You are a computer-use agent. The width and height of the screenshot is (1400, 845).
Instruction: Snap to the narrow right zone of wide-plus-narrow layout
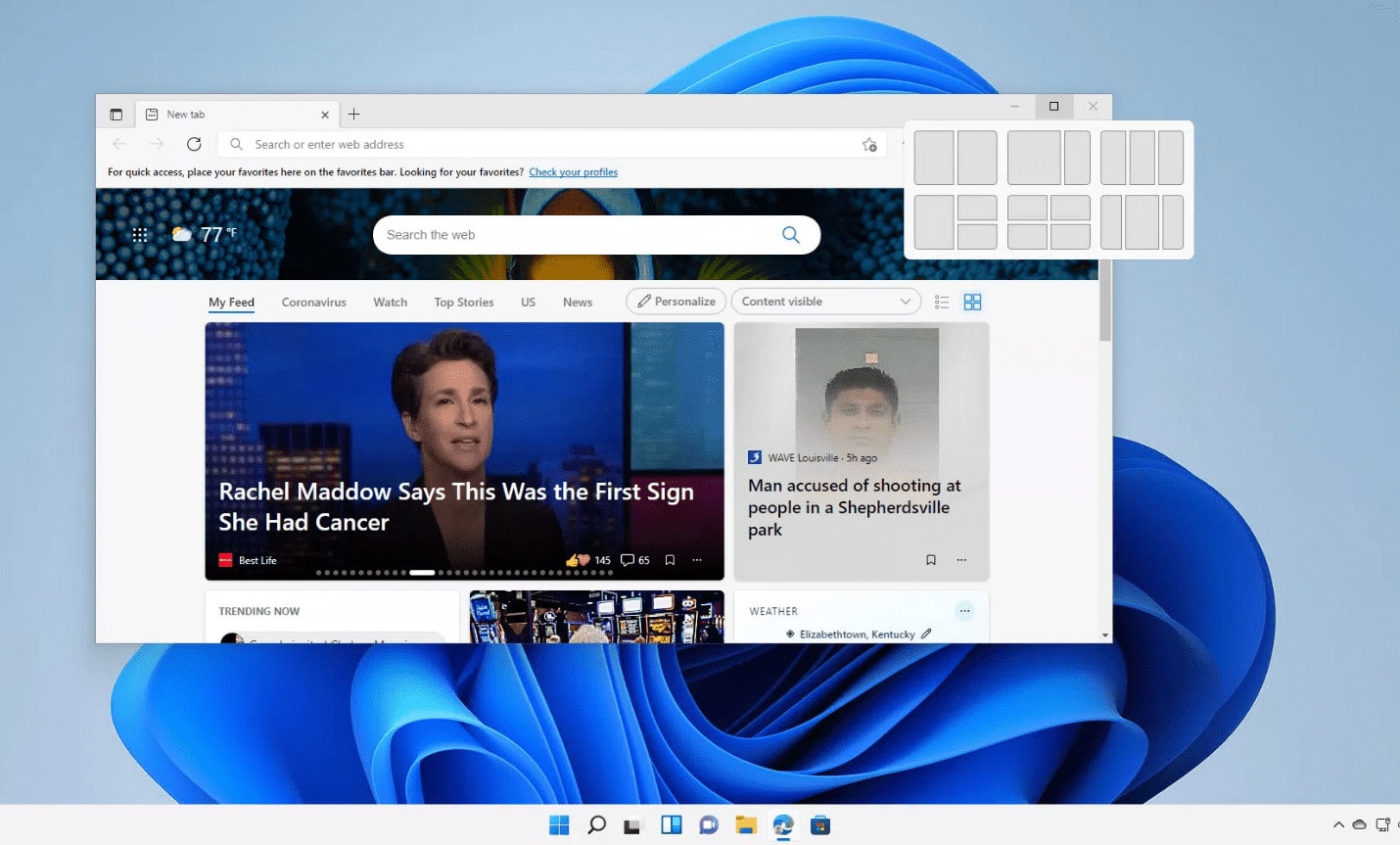click(1077, 158)
